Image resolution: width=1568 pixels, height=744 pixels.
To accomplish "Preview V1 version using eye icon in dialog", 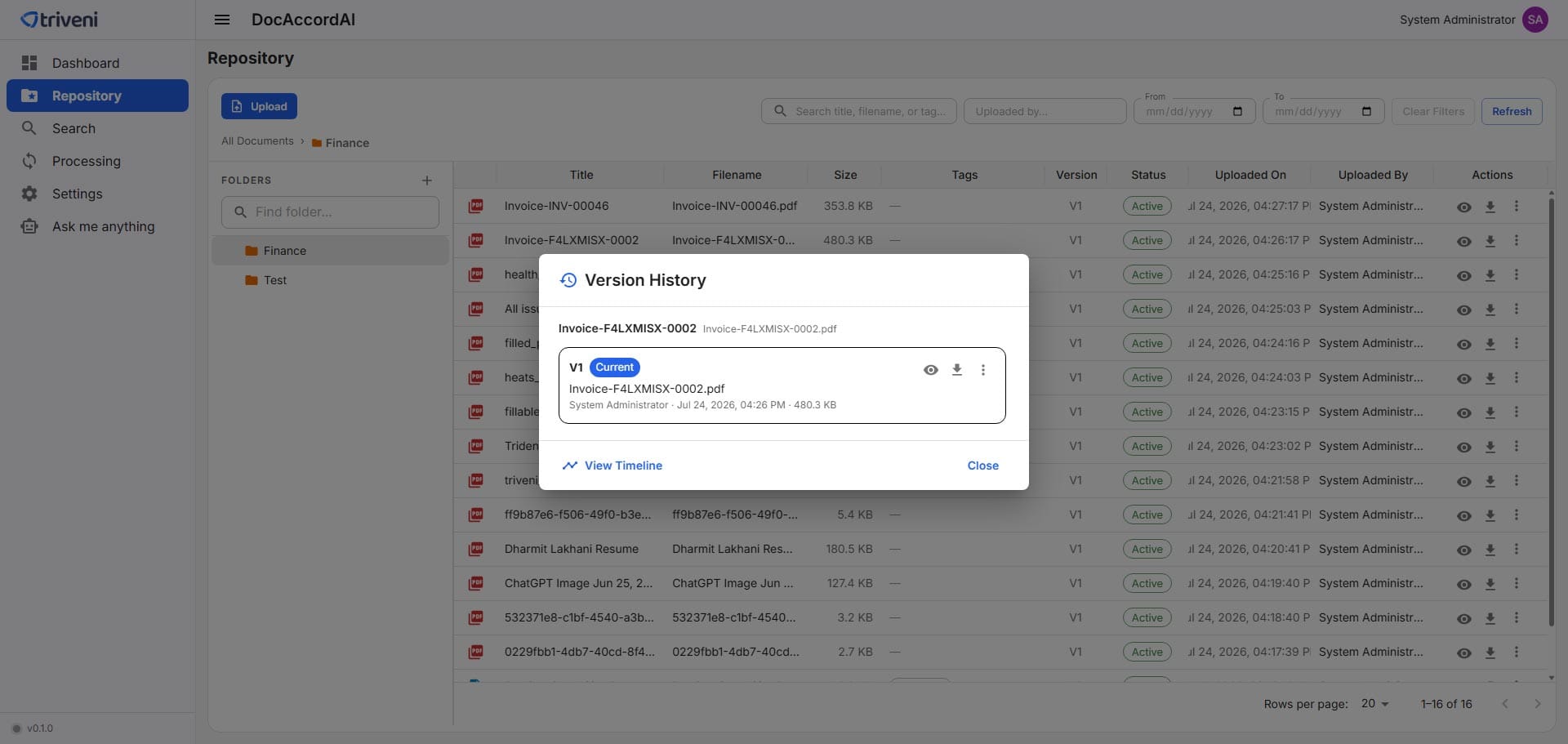I will point(930,370).
